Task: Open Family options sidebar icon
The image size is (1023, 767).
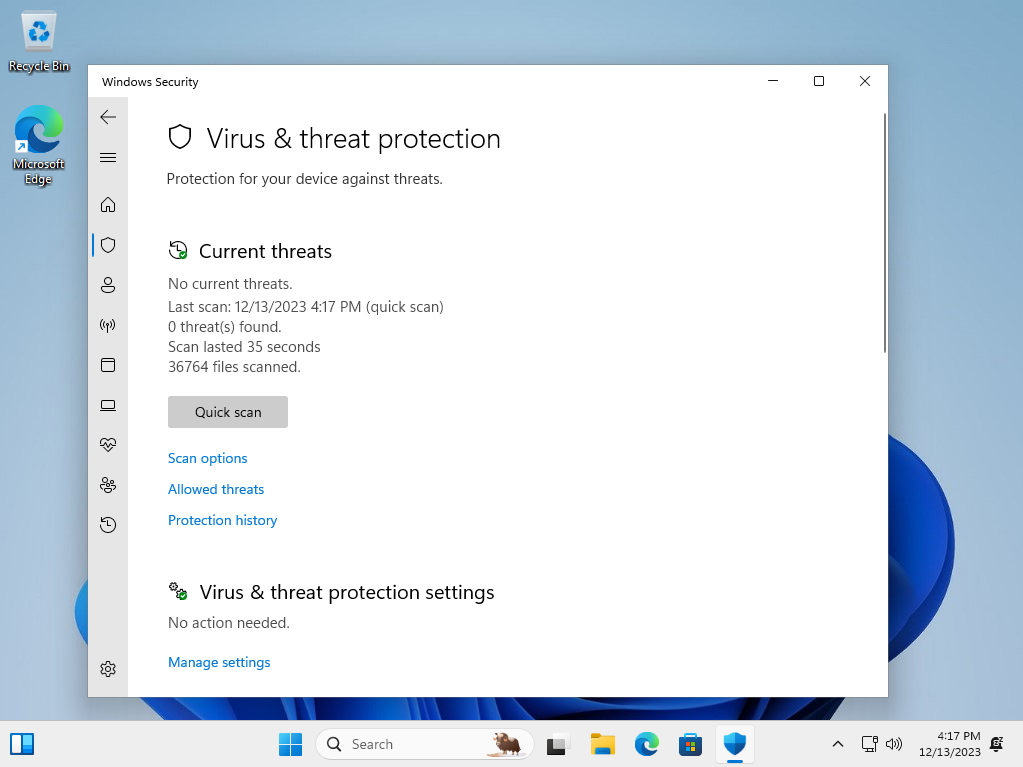Action: pos(108,485)
